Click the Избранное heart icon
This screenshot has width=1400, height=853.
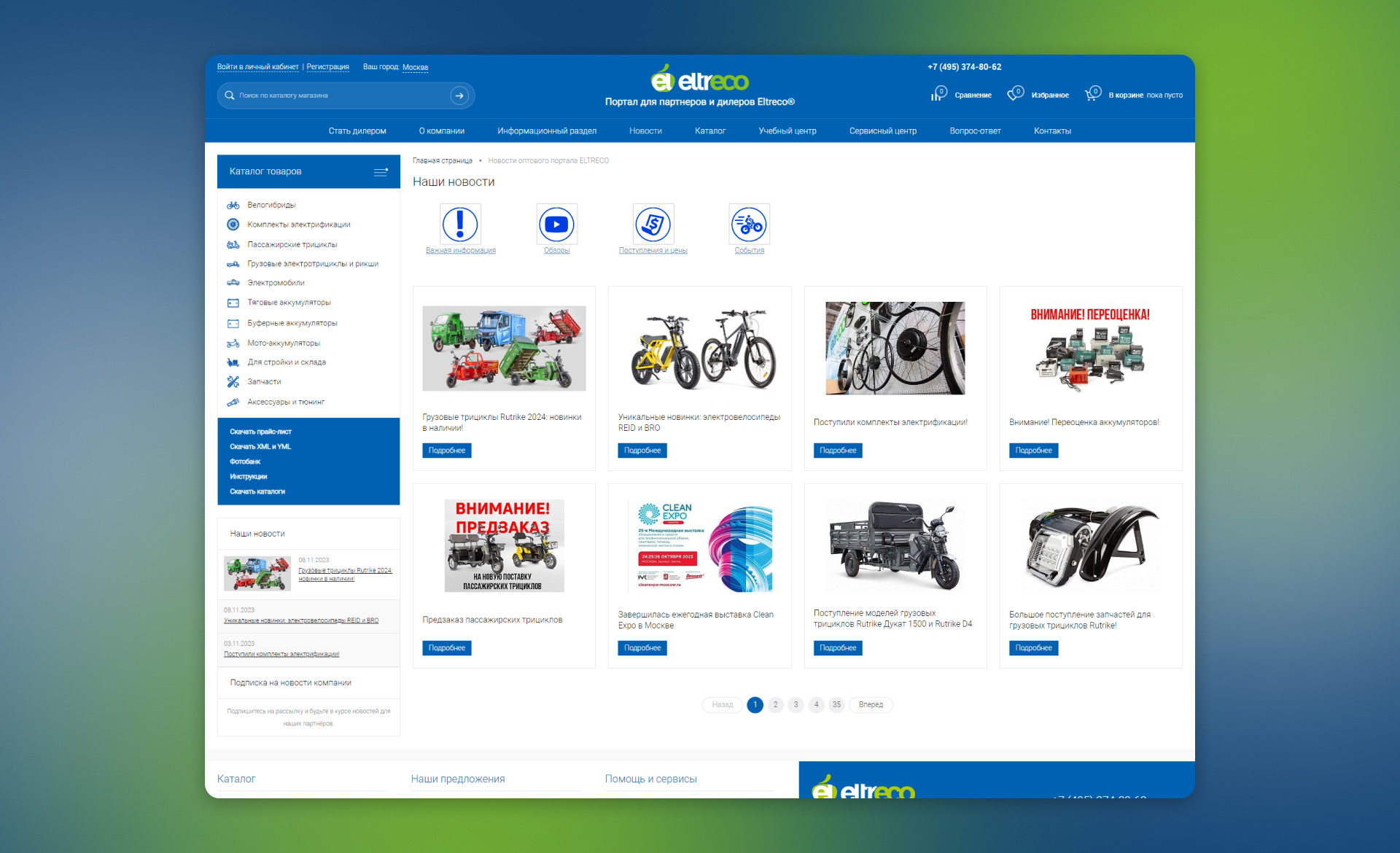click(1014, 95)
